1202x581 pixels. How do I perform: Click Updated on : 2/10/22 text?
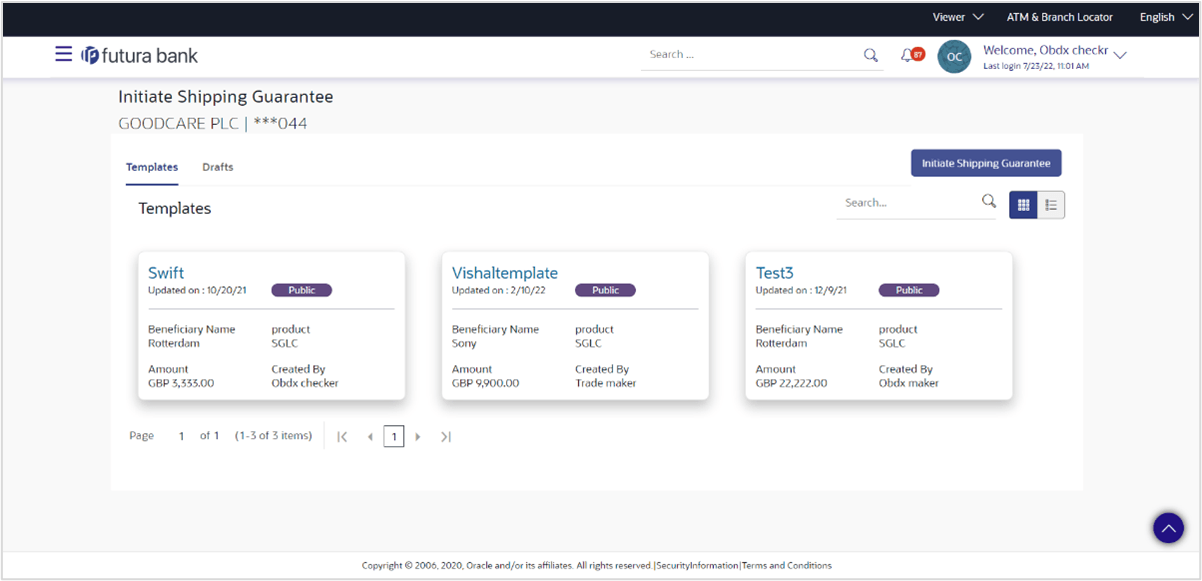(498, 290)
